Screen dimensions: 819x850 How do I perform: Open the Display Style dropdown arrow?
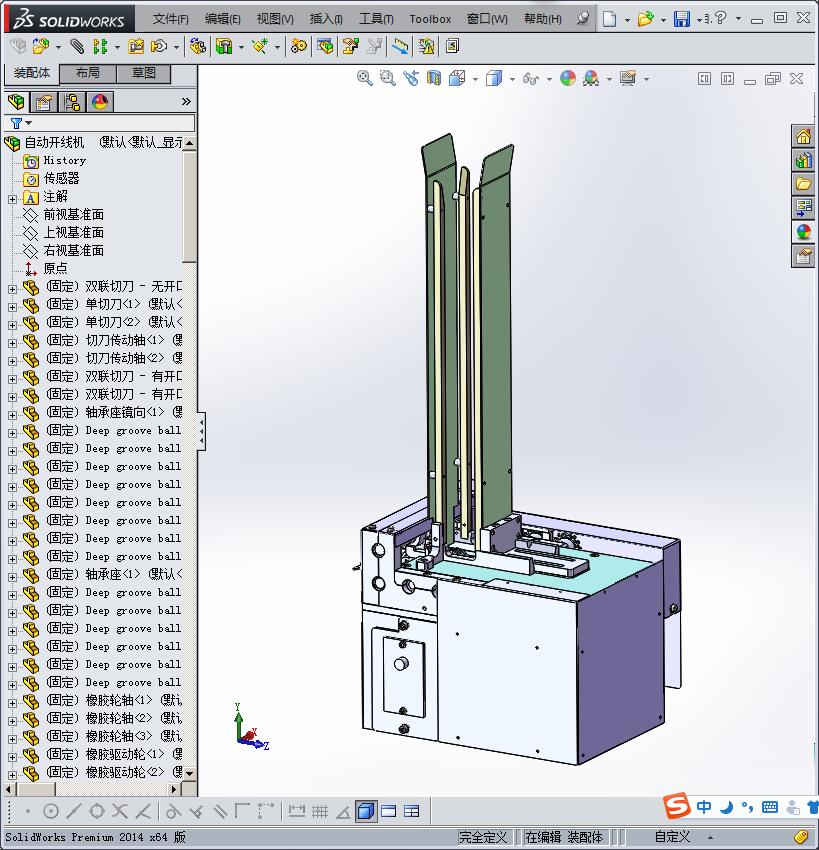coord(512,79)
